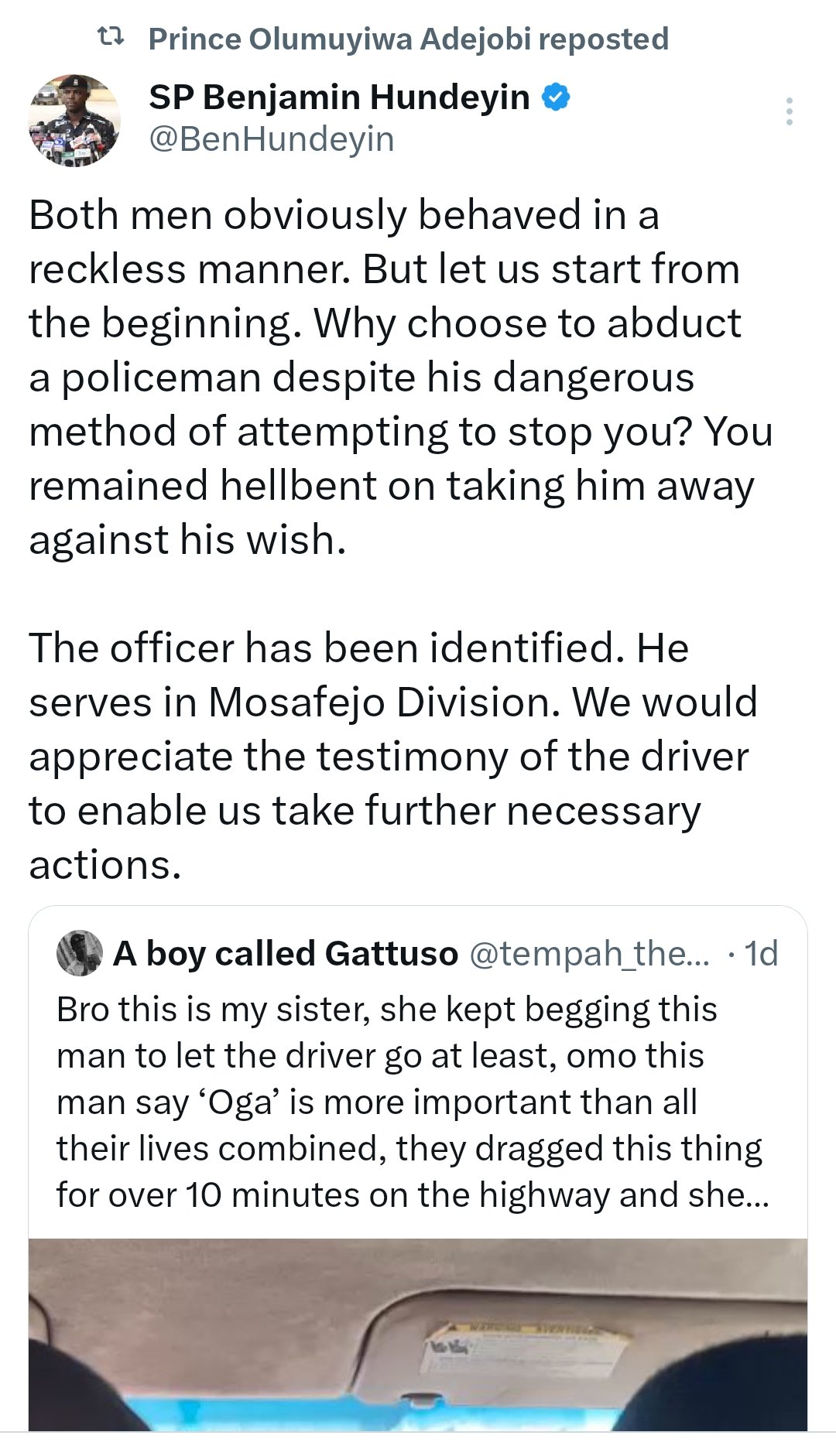
Task: Open Prince Olumuyiwa Adejobi reposted label
Action: tap(408, 39)
